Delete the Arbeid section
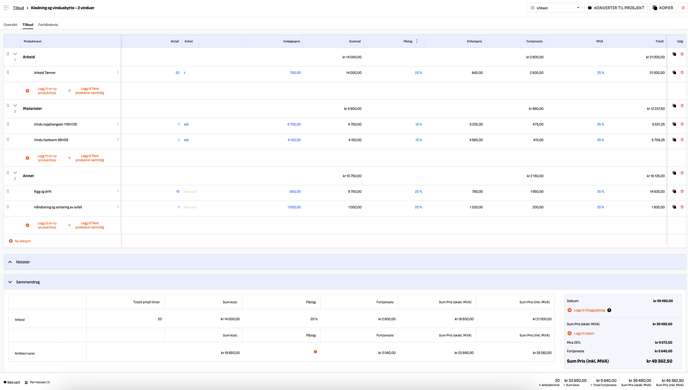The image size is (688, 390). point(682,54)
